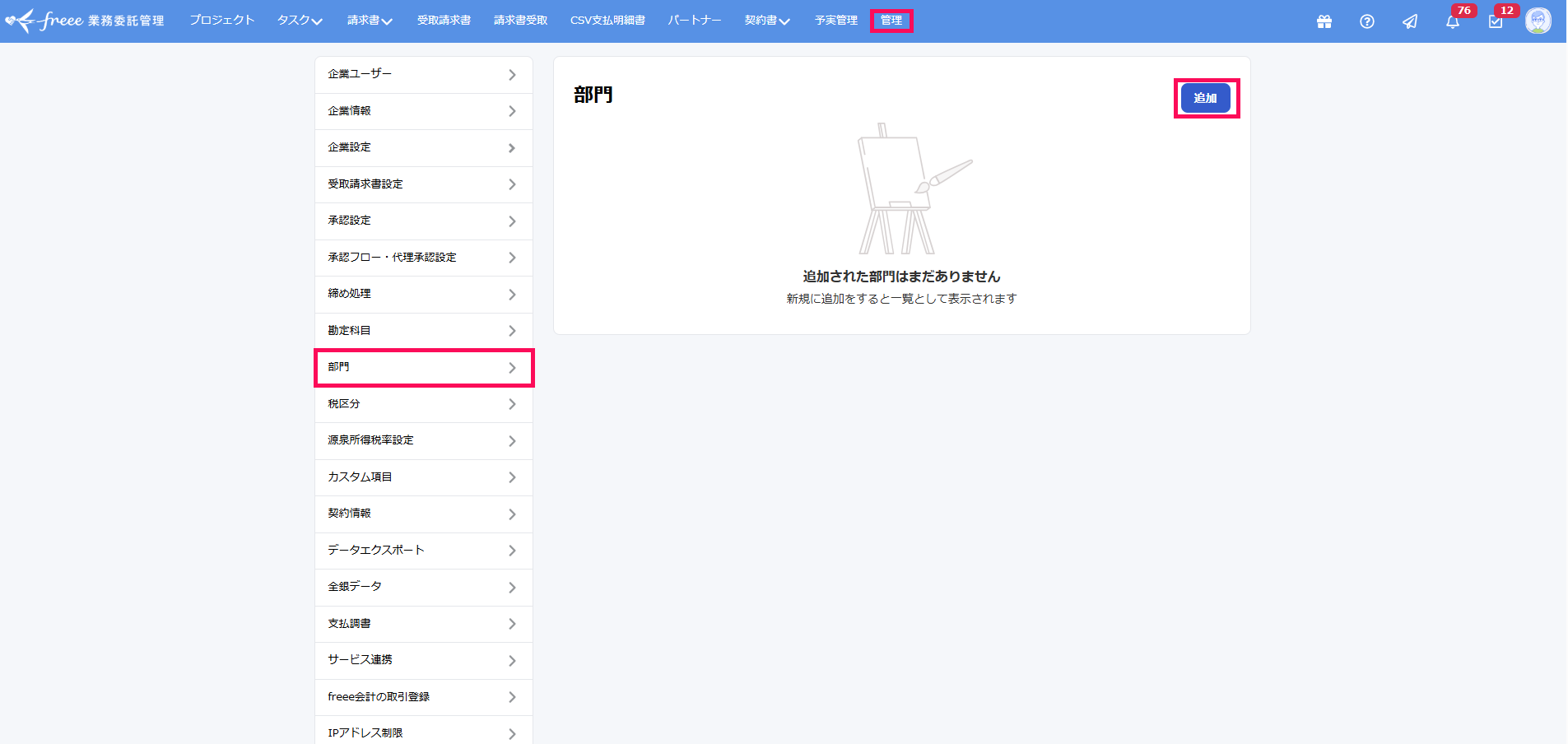Open データエクスポート row
This screenshot has height=744, width=1568.
(x=424, y=551)
